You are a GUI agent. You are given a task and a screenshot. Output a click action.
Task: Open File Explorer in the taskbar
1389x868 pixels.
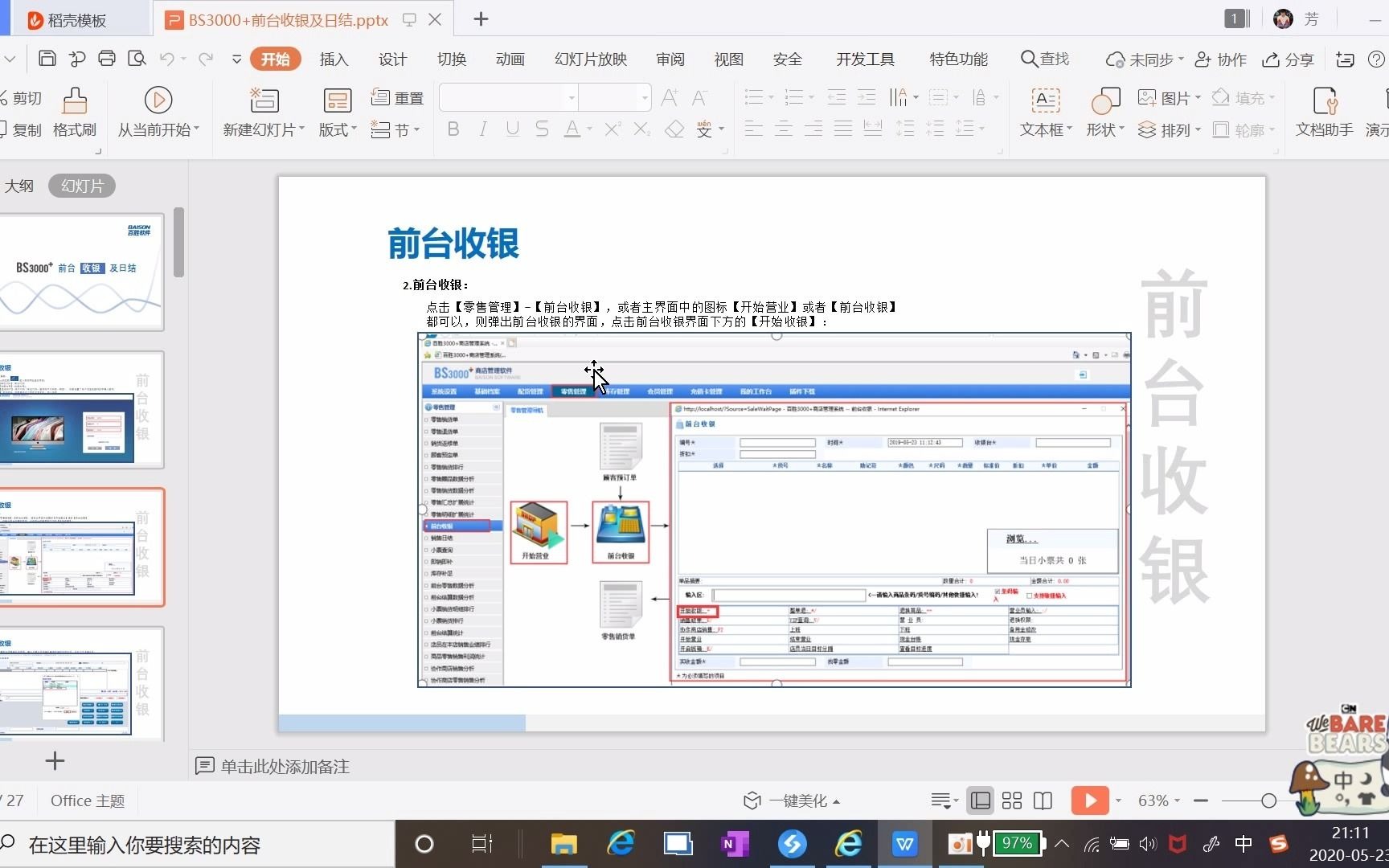tap(563, 844)
